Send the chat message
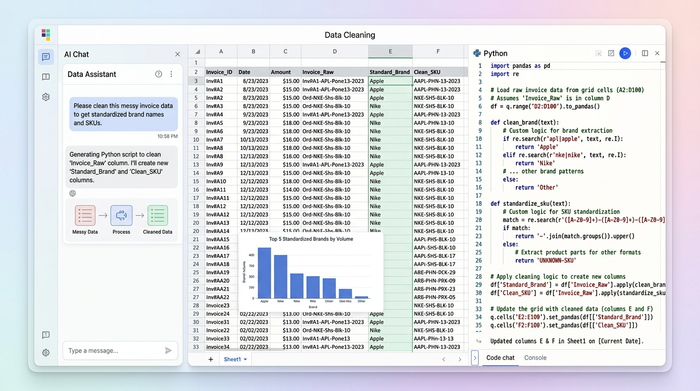Viewport: 700px width, 391px height. coord(168,350)
